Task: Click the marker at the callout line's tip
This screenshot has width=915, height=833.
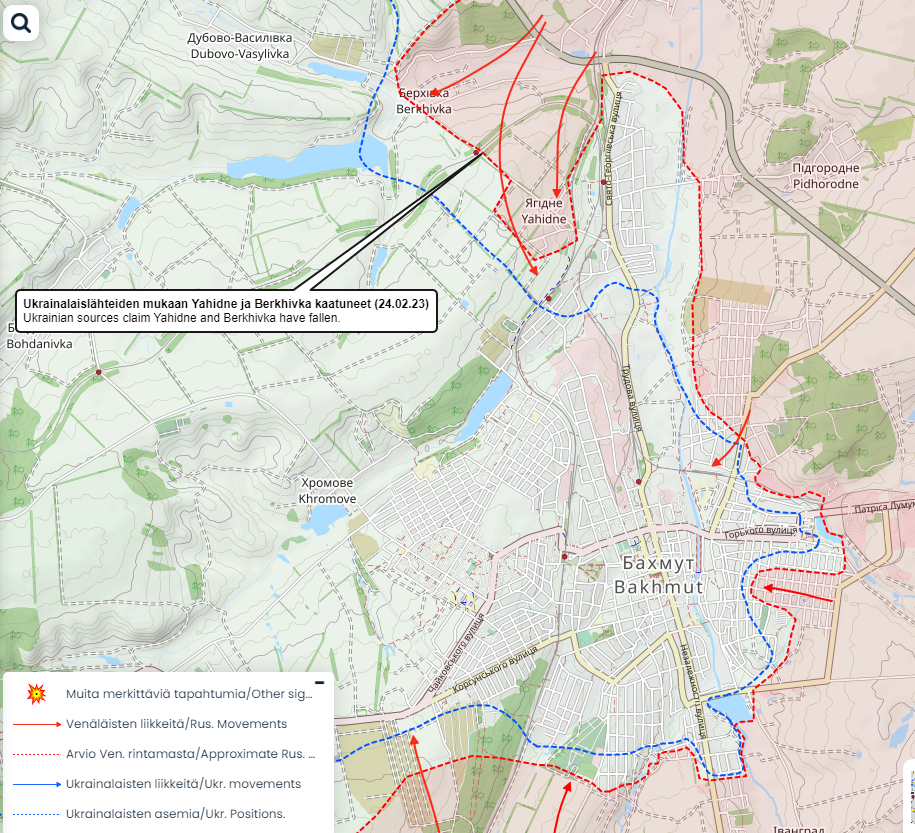Action: coord(478,153)
